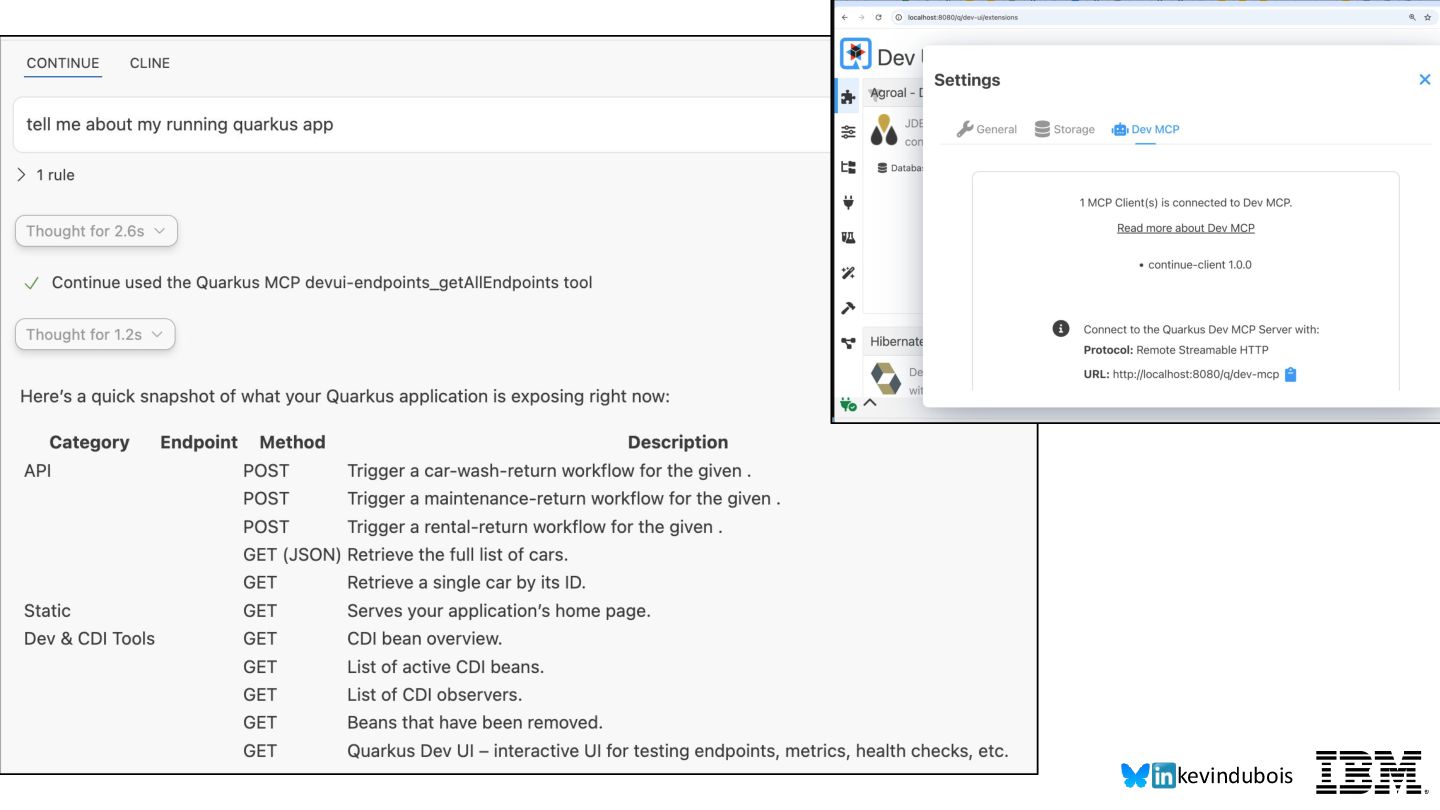Click 'List of active CDI beans.' description

click(x=445, y=666)
